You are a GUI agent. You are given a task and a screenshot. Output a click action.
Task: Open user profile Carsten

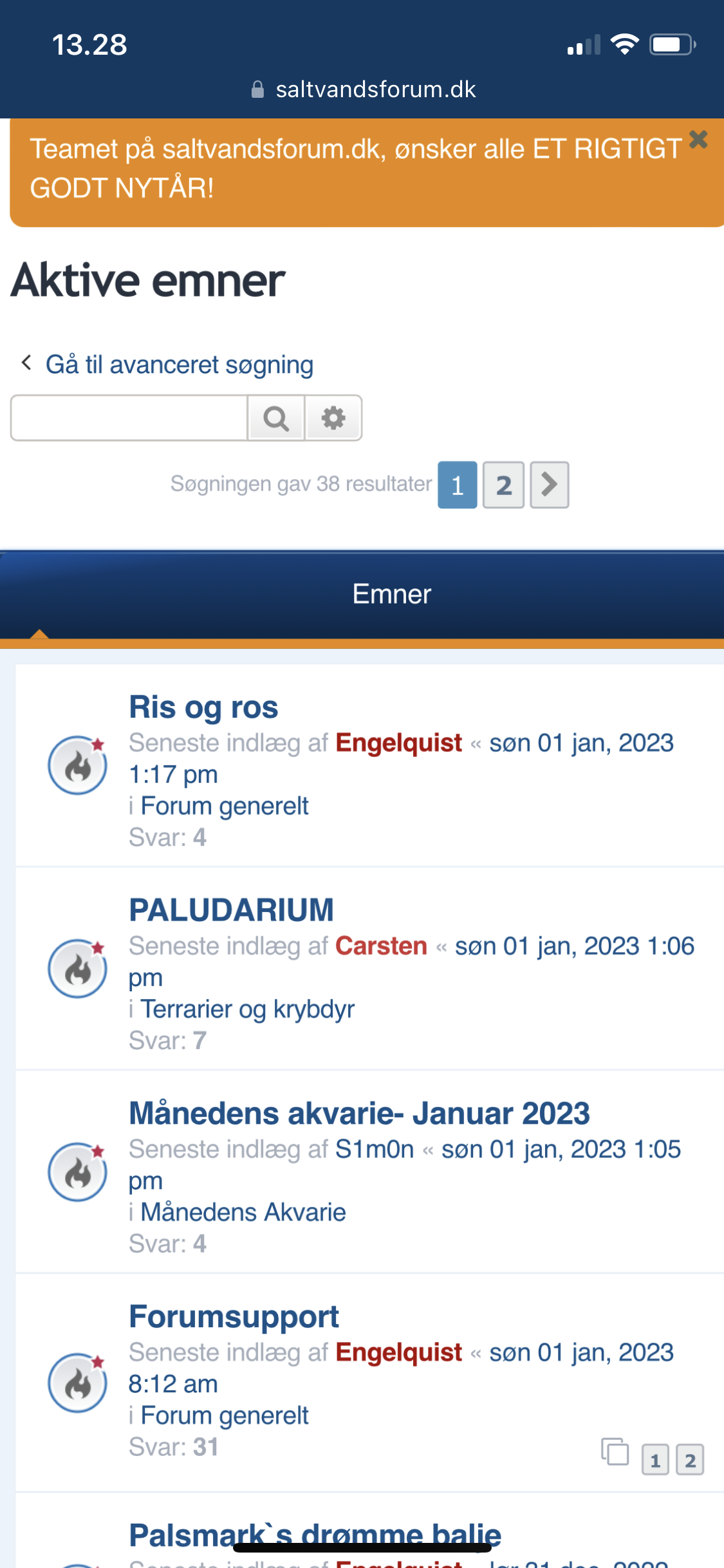click(381, 946)
